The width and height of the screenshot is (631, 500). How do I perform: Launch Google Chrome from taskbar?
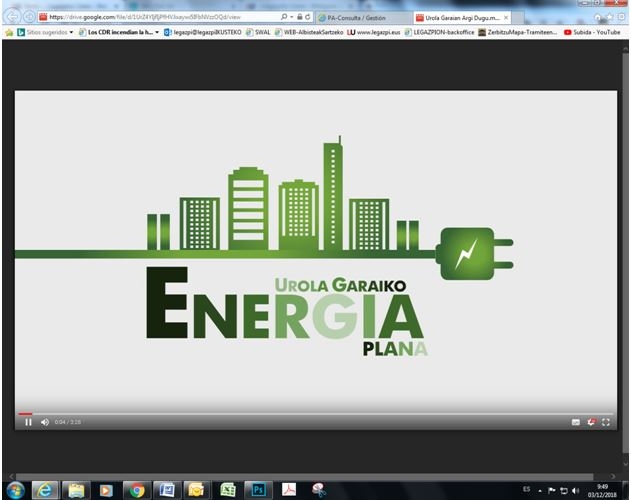[x=137, y=490]
